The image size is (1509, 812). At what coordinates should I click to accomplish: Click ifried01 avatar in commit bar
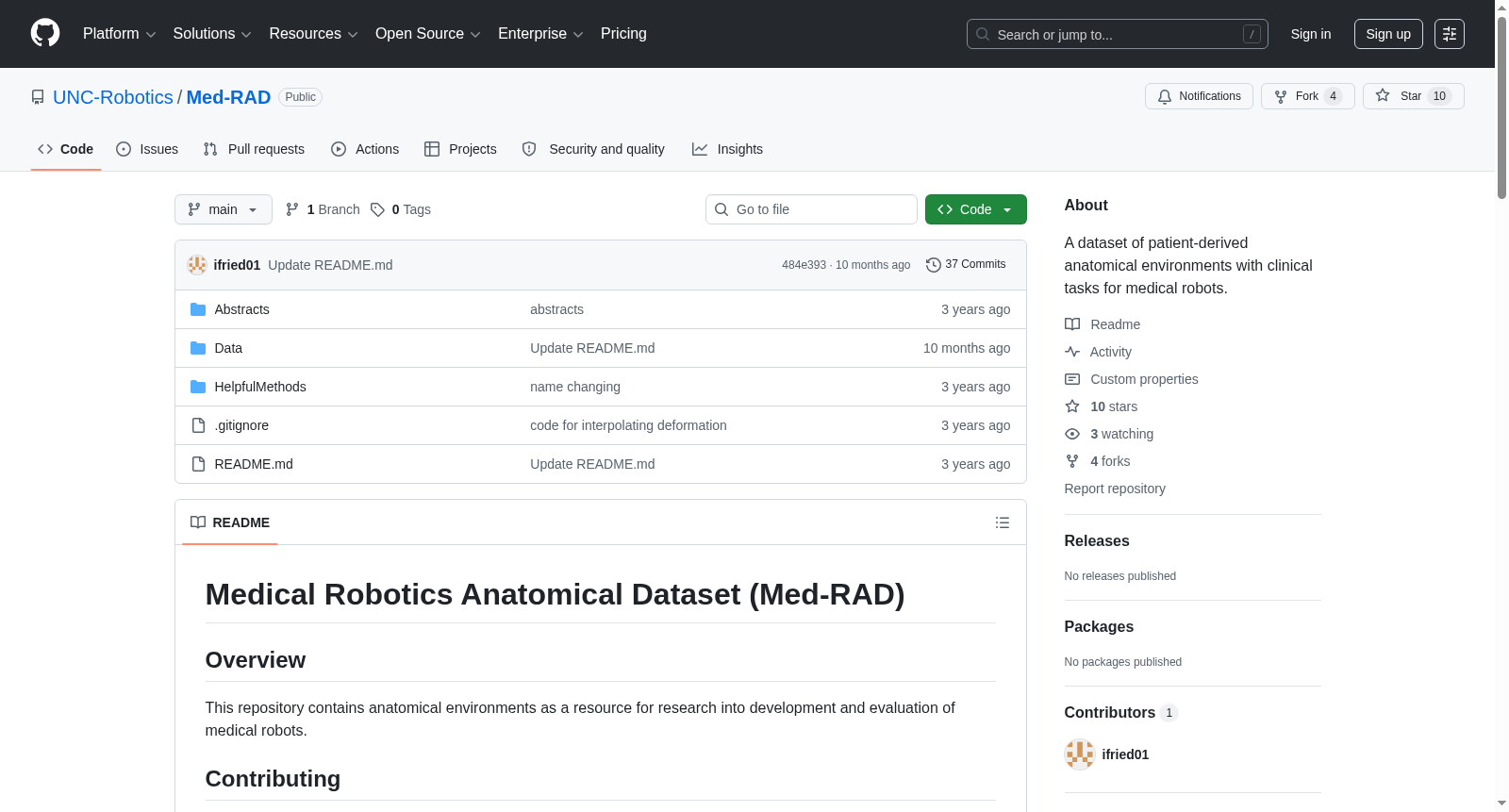(x=196, y=265)
